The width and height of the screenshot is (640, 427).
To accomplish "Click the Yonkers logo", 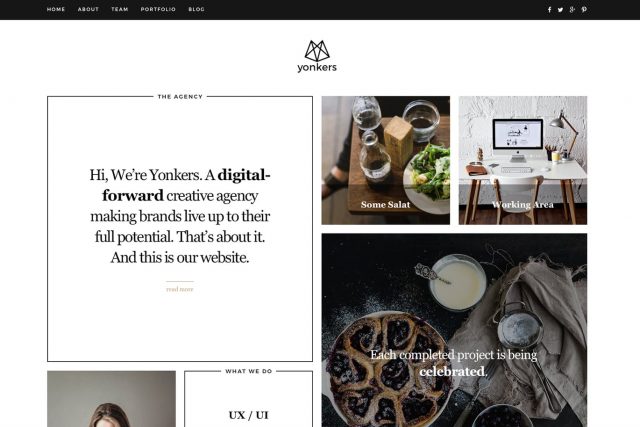I will (x=317, y=56).
